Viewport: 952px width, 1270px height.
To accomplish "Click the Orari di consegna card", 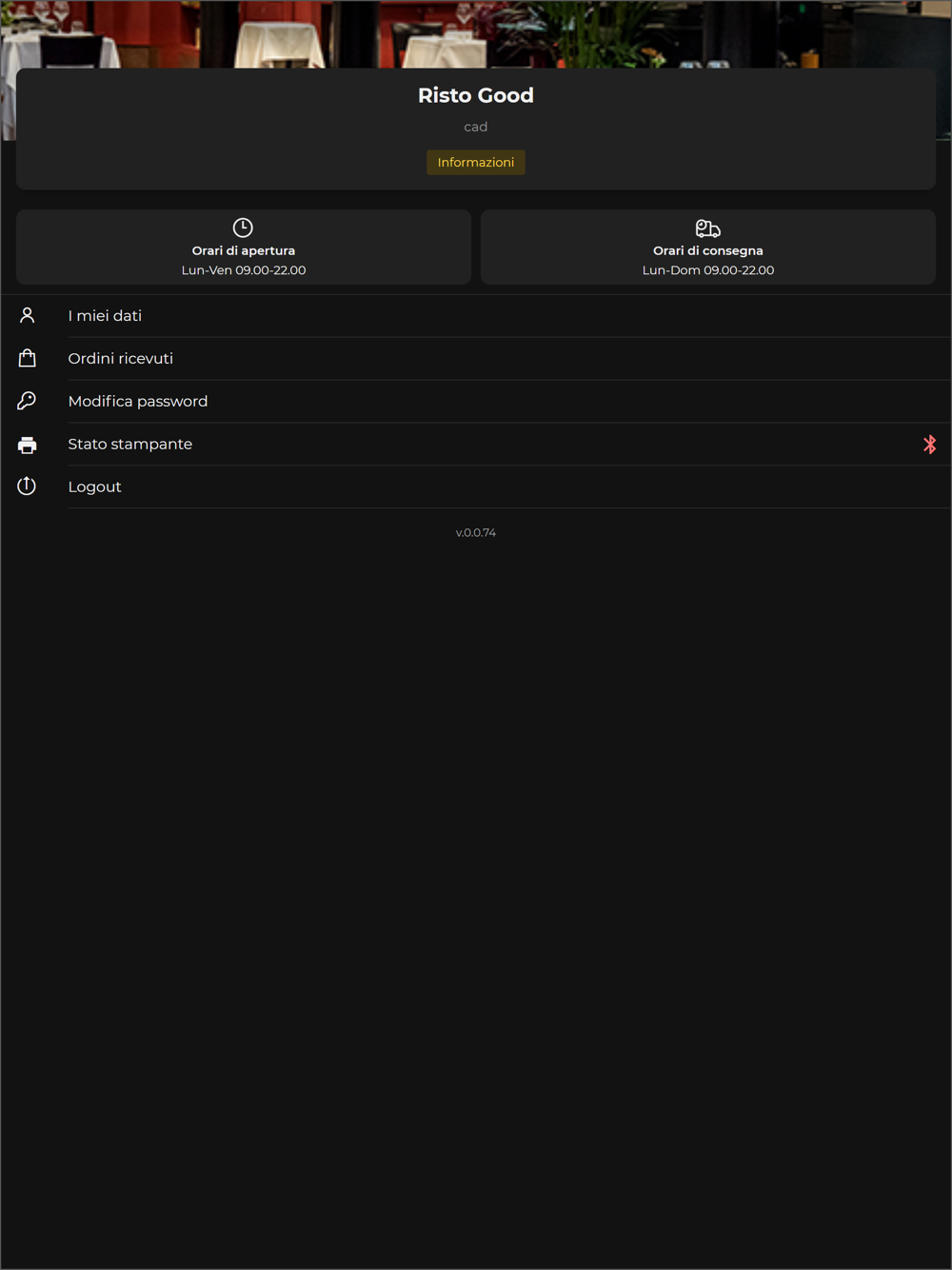I will tap(708, 248).
